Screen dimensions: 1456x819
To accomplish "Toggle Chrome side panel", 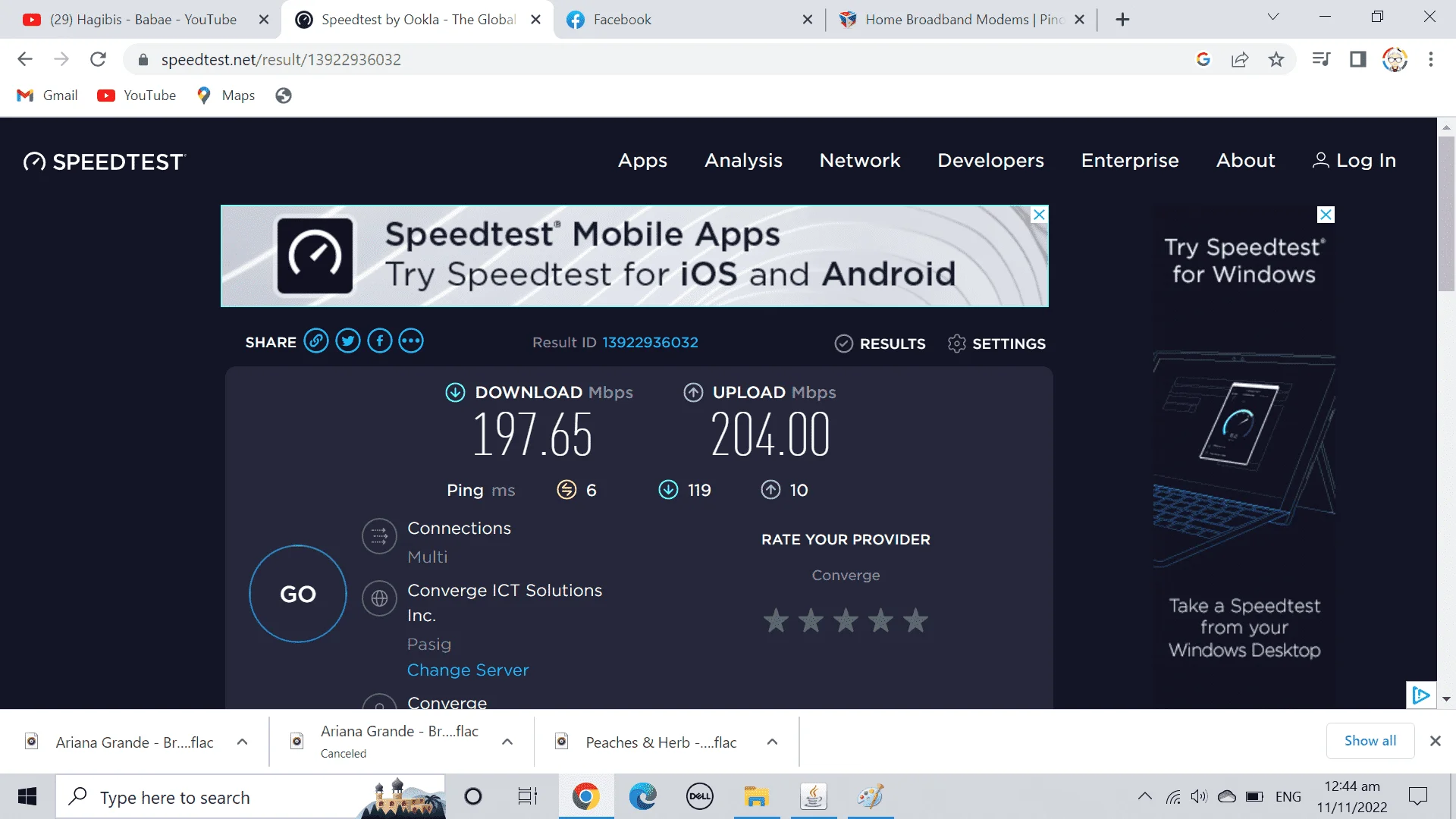I will (x=1357, y=59).
